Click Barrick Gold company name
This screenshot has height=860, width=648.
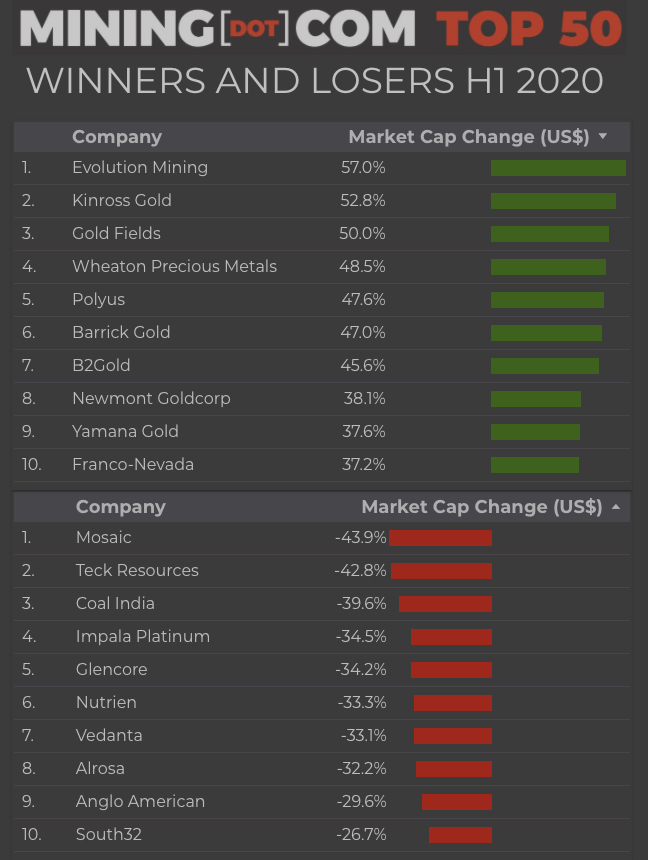pos(121,332)
